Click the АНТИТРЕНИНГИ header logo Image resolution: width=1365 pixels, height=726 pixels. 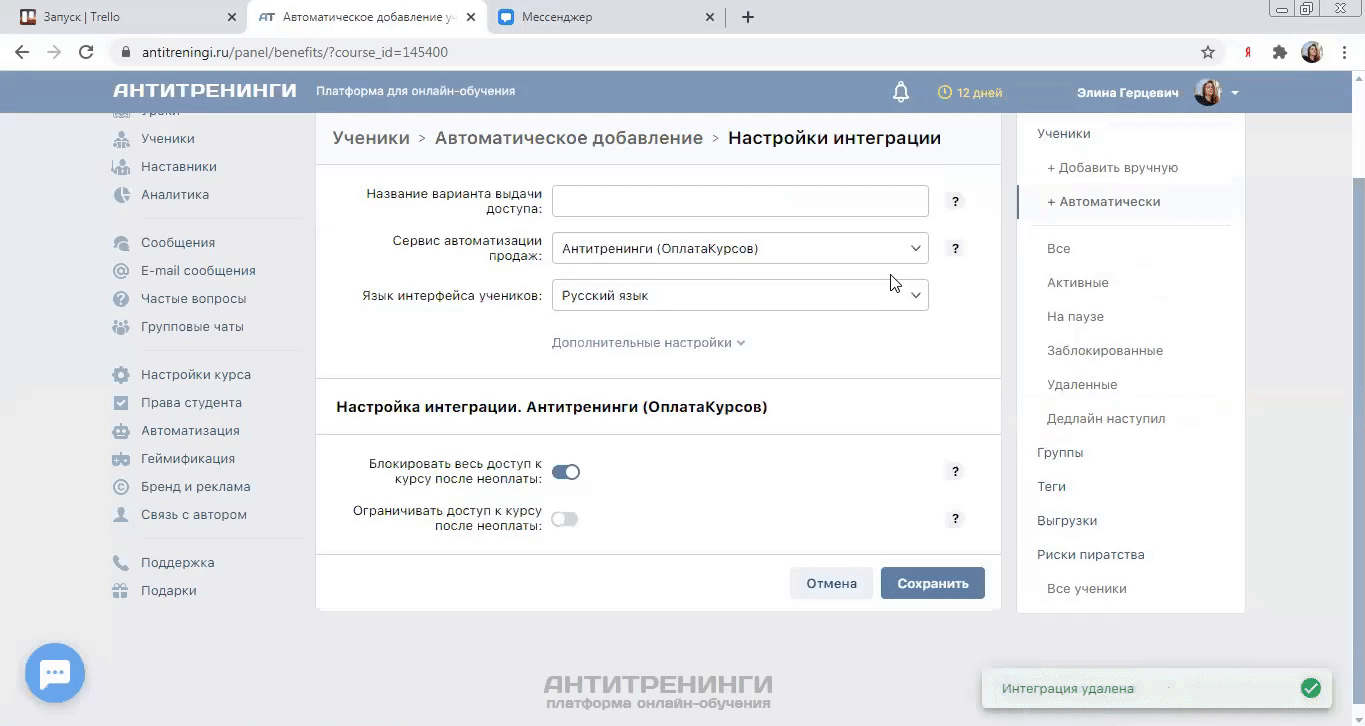pos(205,91)
